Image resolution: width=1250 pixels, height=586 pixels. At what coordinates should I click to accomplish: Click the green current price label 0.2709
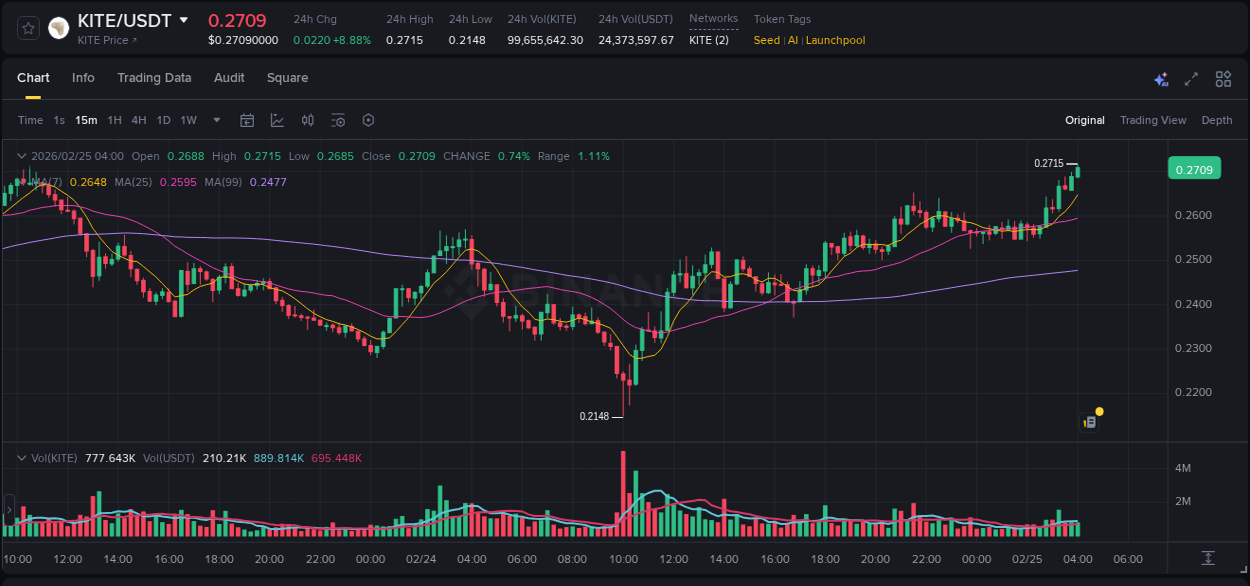tap(1194, 168)
